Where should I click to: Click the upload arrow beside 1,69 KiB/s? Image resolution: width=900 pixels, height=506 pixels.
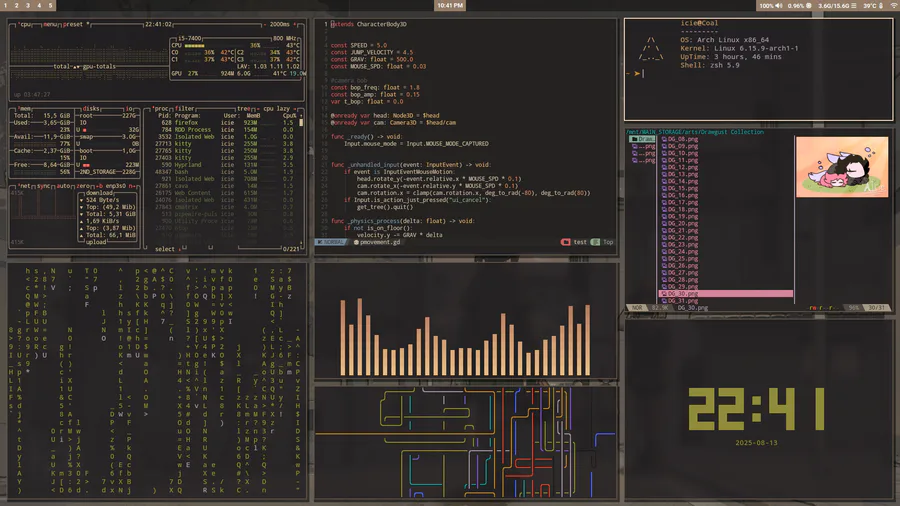pyautogui.click(x=82, y=221)
